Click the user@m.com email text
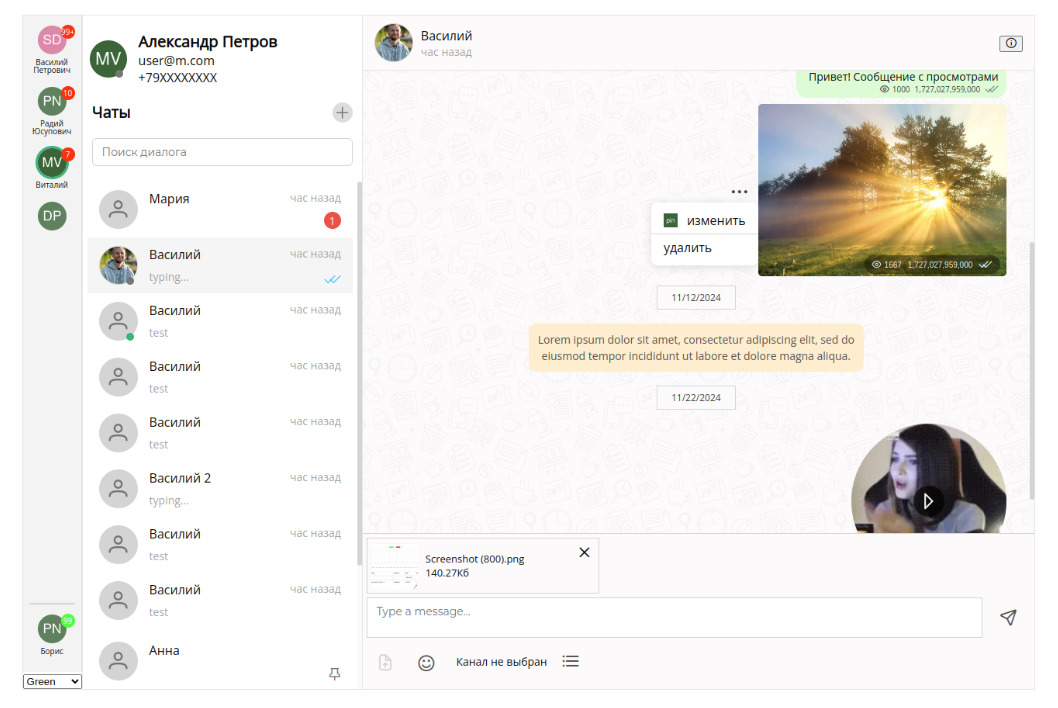Viewport: 1058px width, 708px height. pyautogui.click(x=176, y=61)
